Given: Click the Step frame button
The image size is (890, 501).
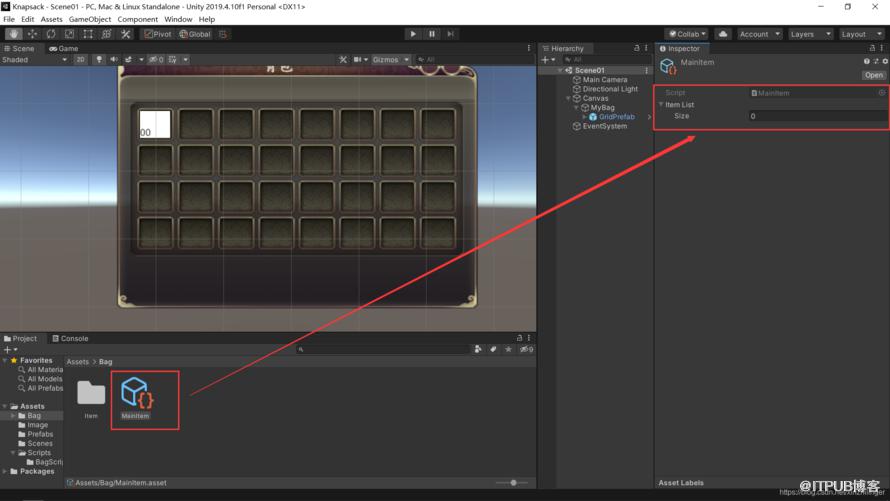Looking at the screenshot, I should pyautogui.click(x=450, y=34).
